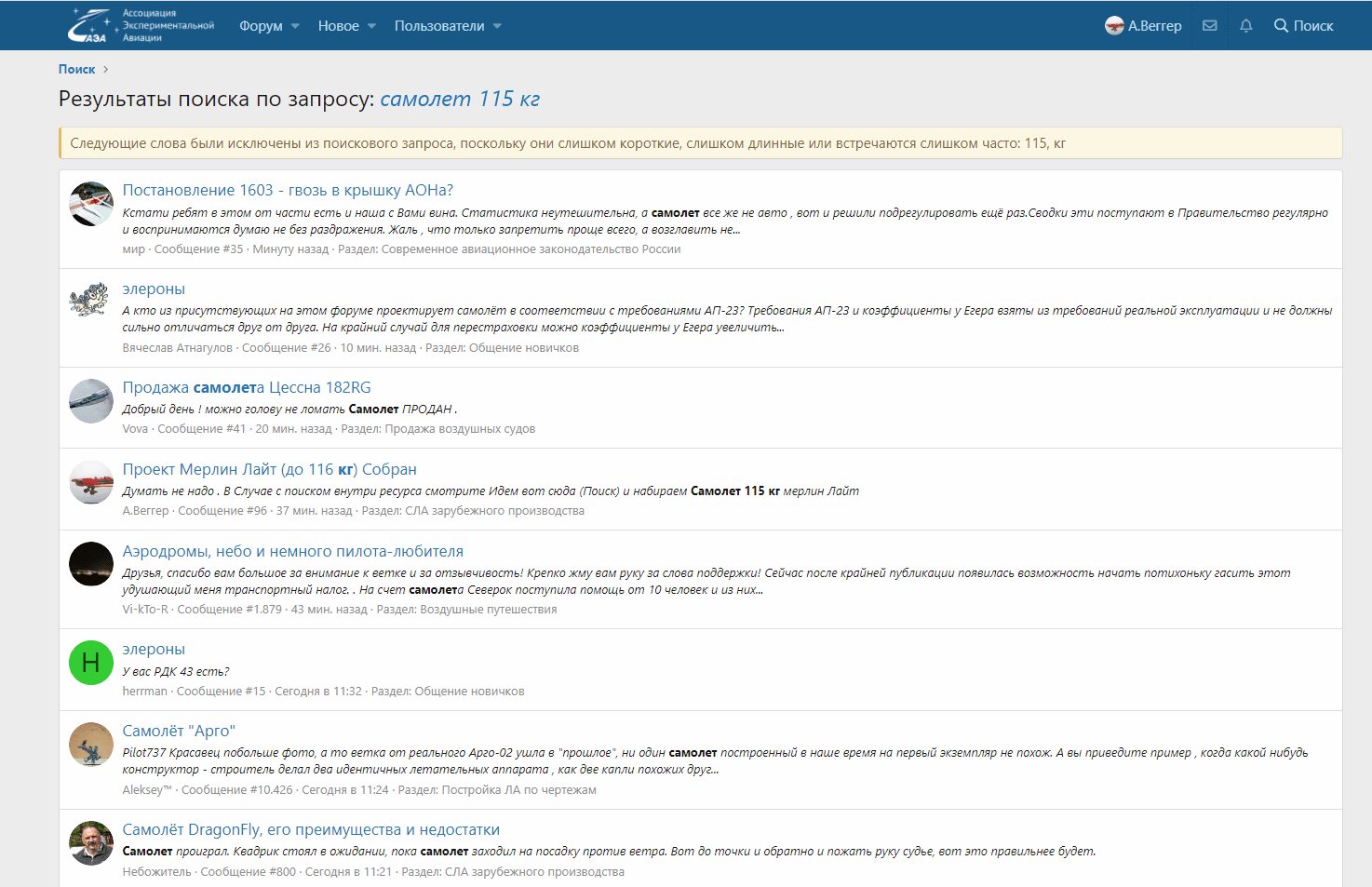
Task: Open the Пользователи navigation item
Action: pos(438,26)
